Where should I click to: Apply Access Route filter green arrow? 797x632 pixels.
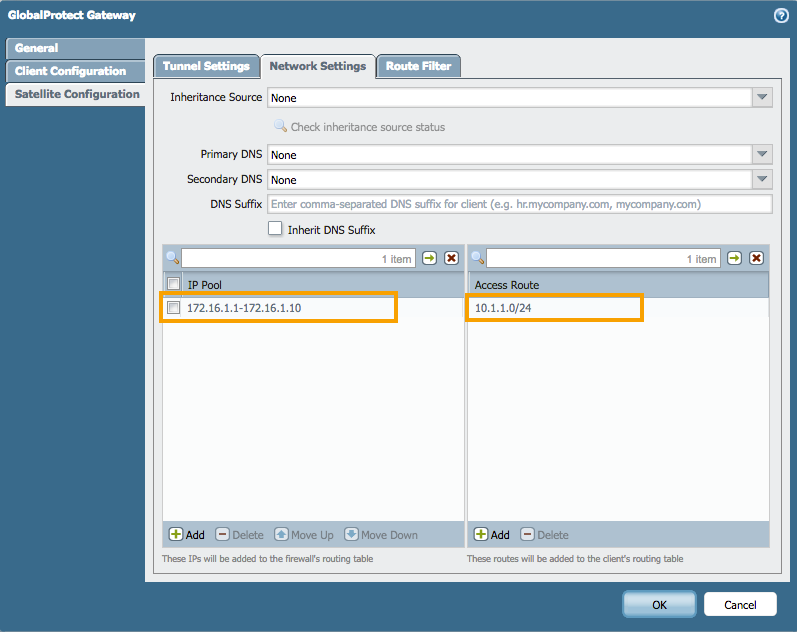point(734,258)
